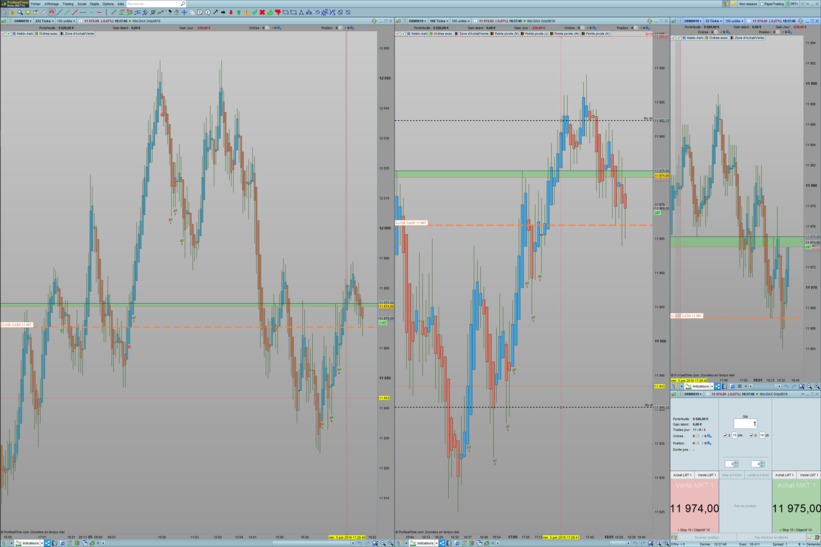
Task: Select the red down arrow tool
Action: click(x=231, y=12)
